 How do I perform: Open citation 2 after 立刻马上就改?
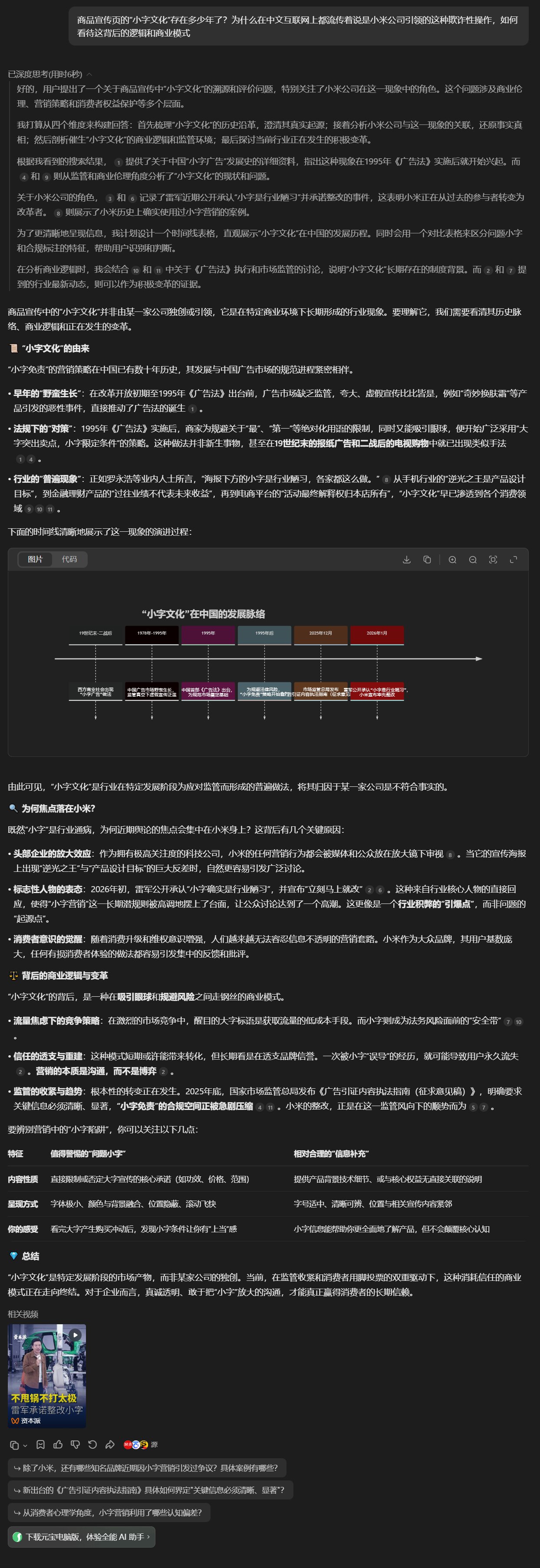369,890
